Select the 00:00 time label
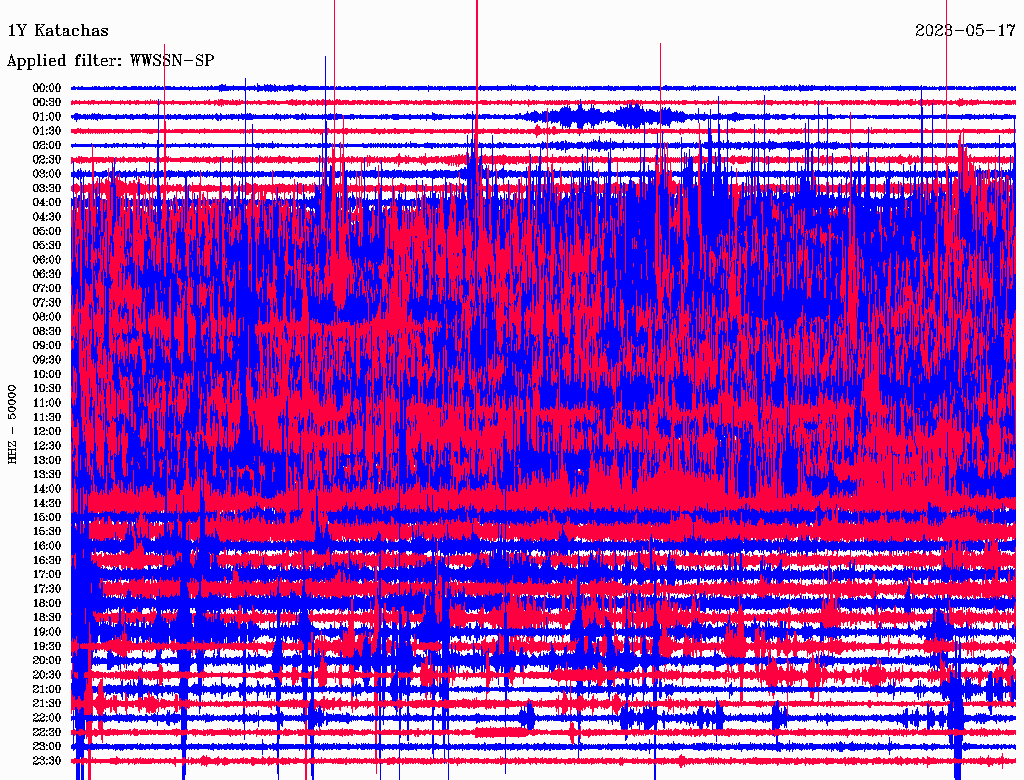The height and width of the screenshot is (780, 1024). point(47,88)
